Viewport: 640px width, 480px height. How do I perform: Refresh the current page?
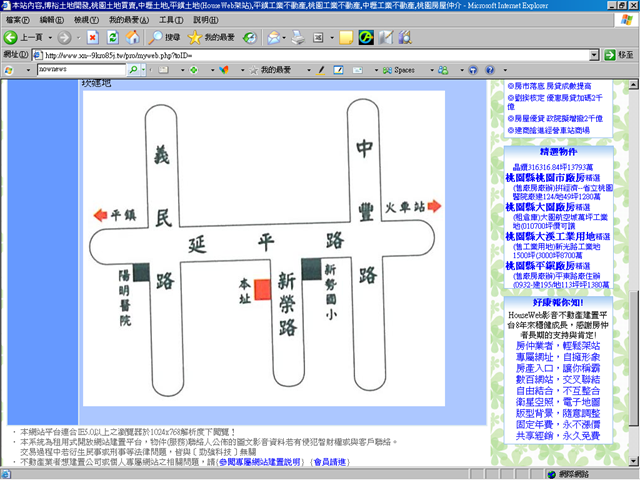[x=113, y=38]
